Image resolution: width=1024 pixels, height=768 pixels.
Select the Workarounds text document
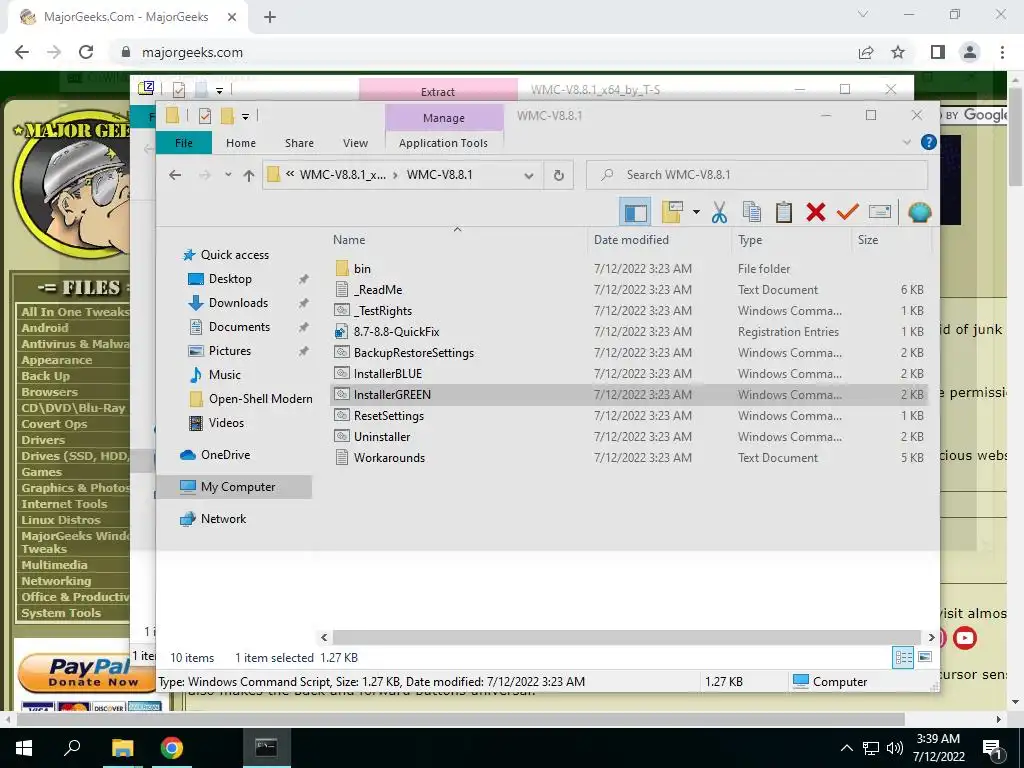(389, 457)
